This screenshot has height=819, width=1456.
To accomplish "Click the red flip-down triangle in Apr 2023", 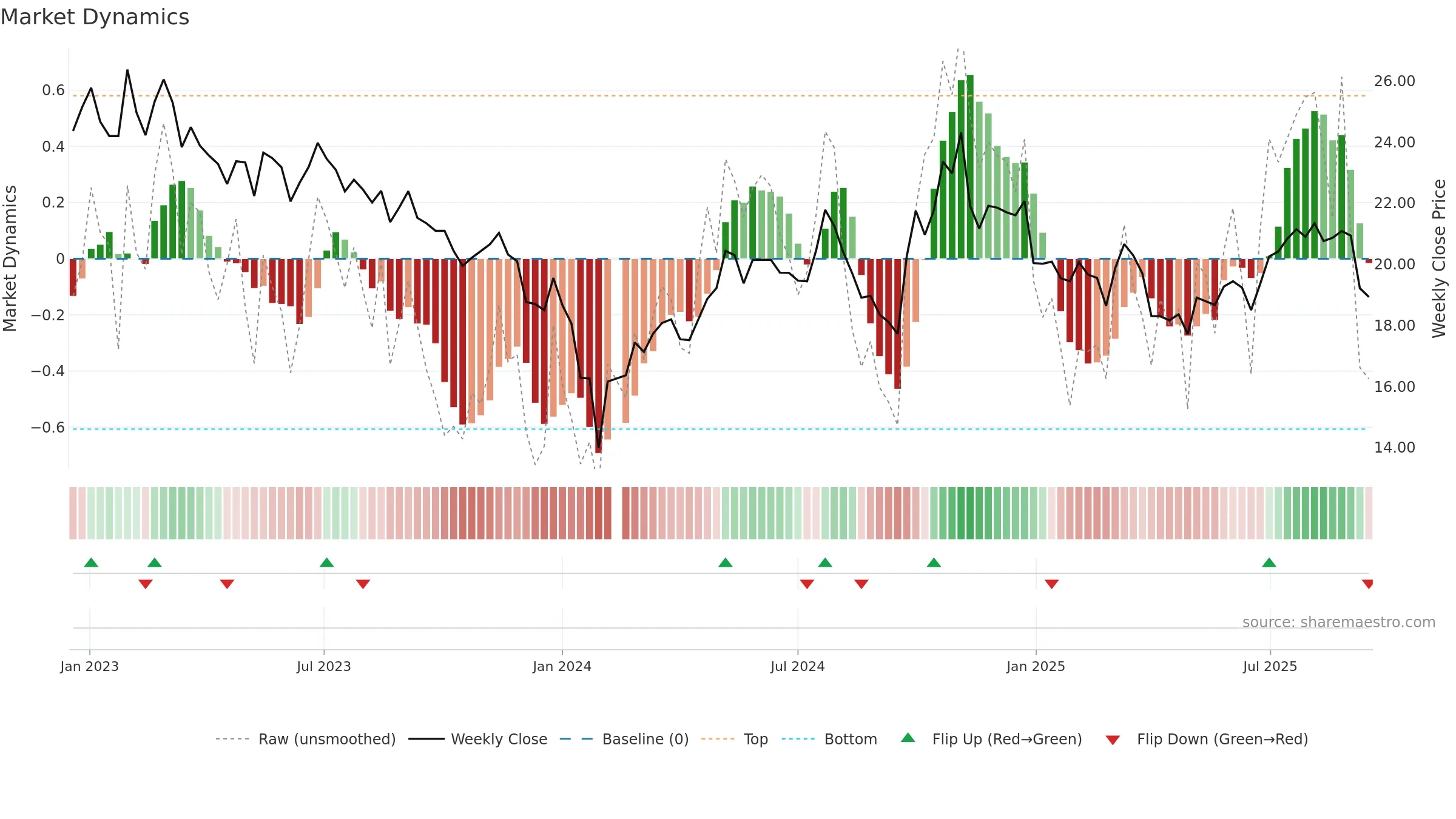I will (x=227, y=584).
